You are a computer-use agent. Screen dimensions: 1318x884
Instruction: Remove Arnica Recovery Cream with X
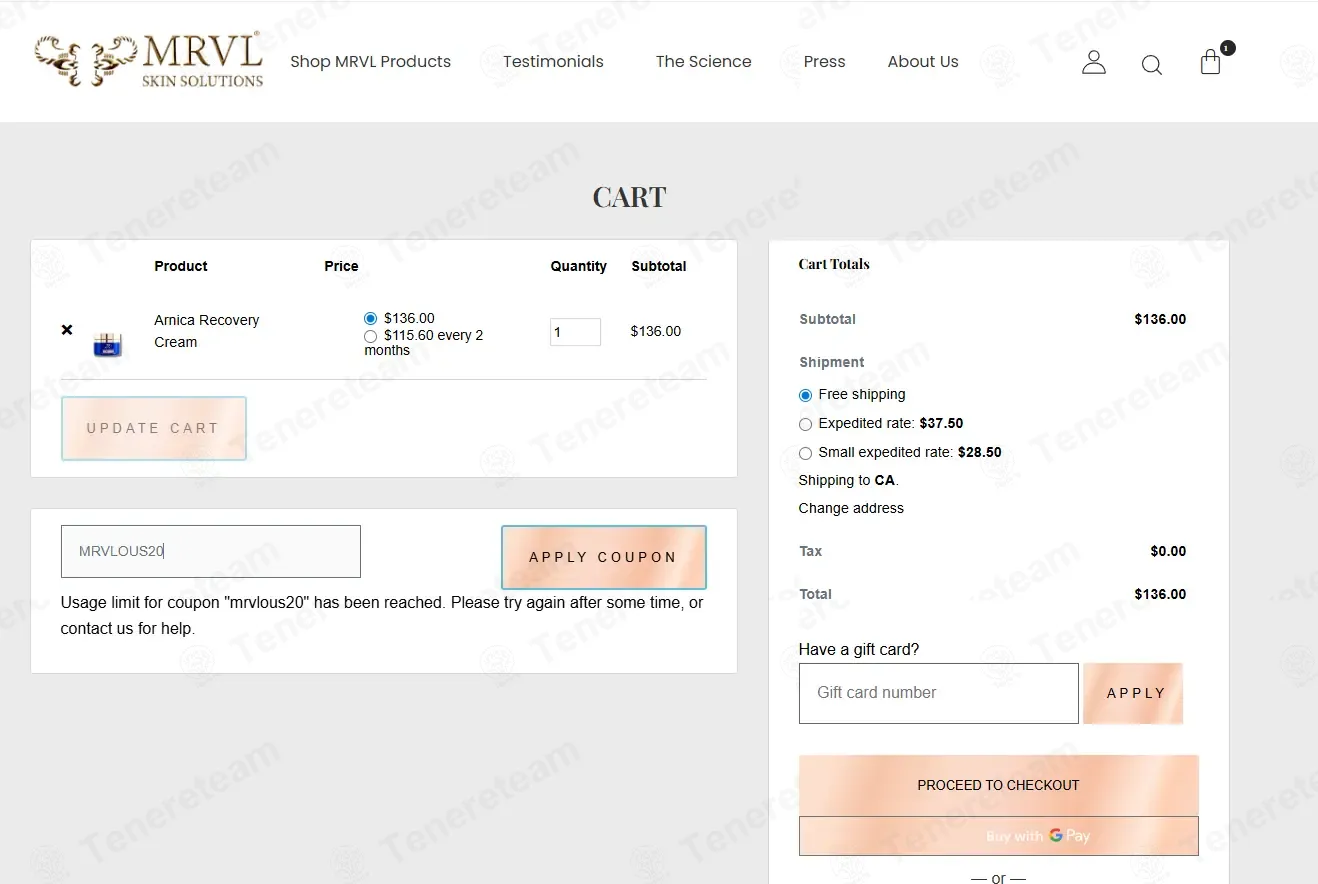pos(67,330)
